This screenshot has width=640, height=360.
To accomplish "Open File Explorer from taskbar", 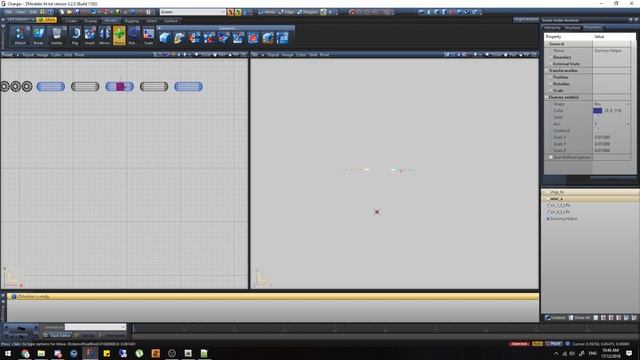I will (x=41, y=353).
